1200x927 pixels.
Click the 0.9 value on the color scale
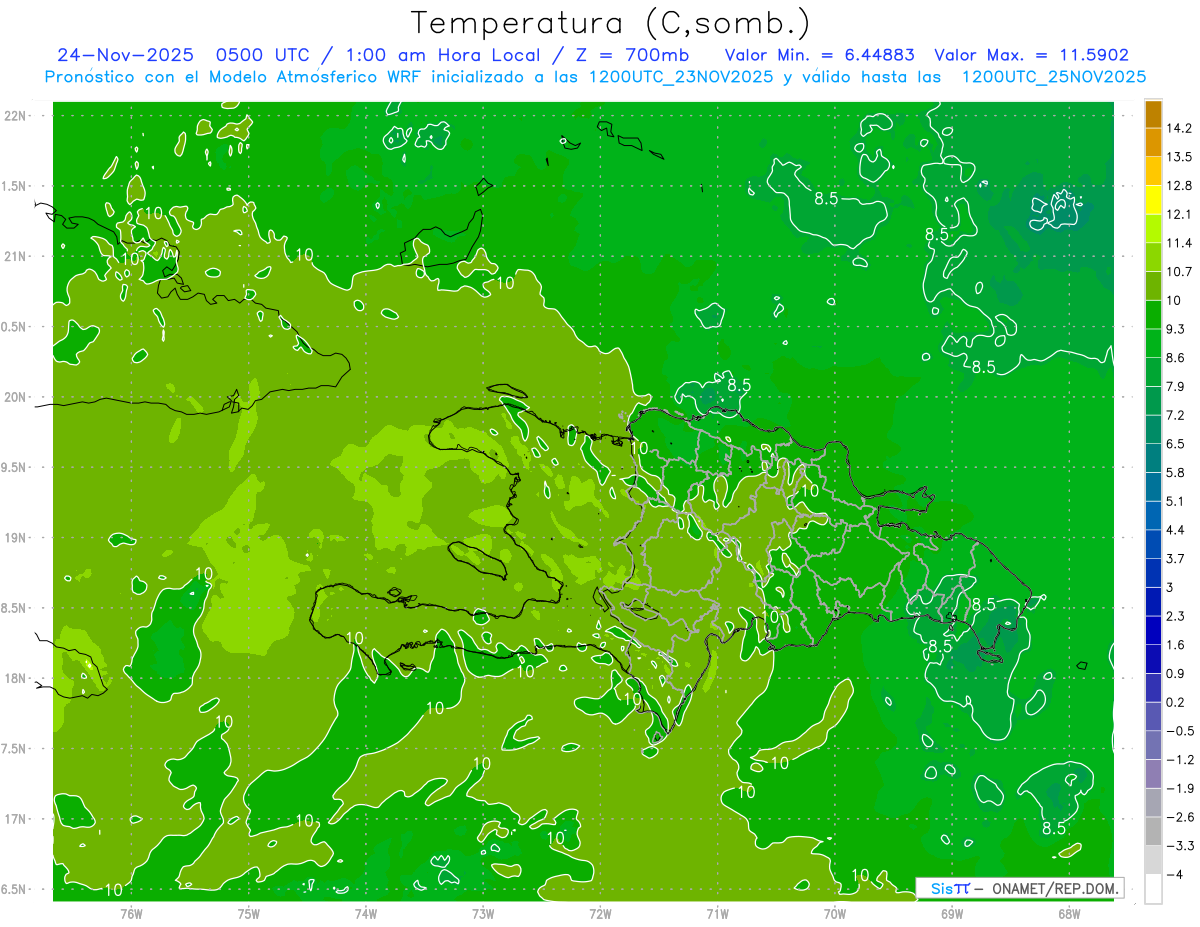pos(1176,674)
